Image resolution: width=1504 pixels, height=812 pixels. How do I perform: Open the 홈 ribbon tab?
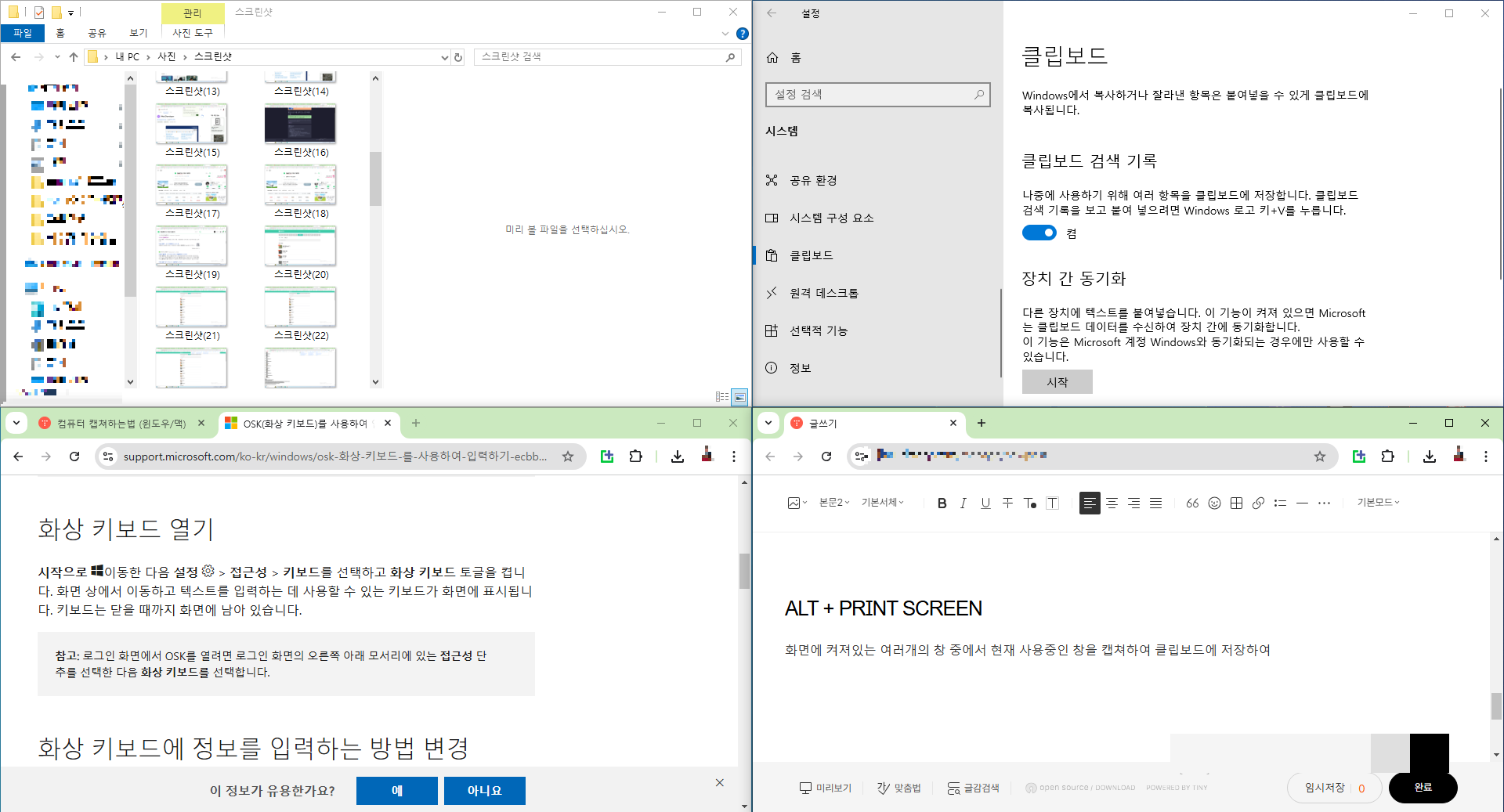click(60, 33)
